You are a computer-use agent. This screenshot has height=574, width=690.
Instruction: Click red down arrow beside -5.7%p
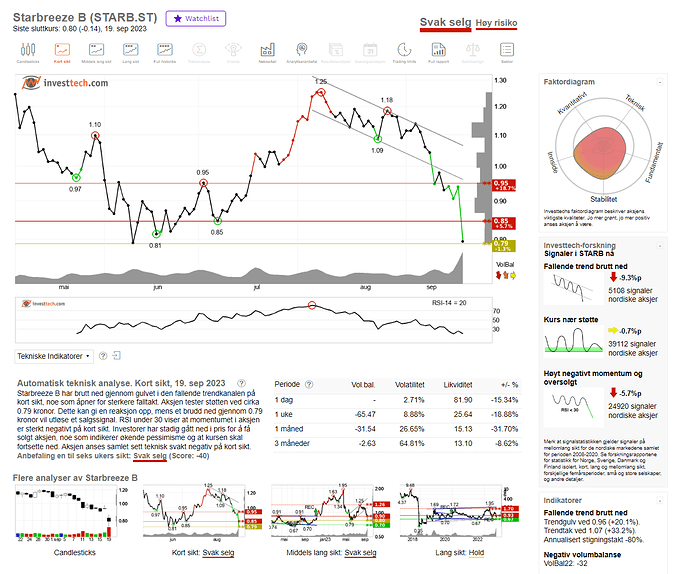[613, 393]
